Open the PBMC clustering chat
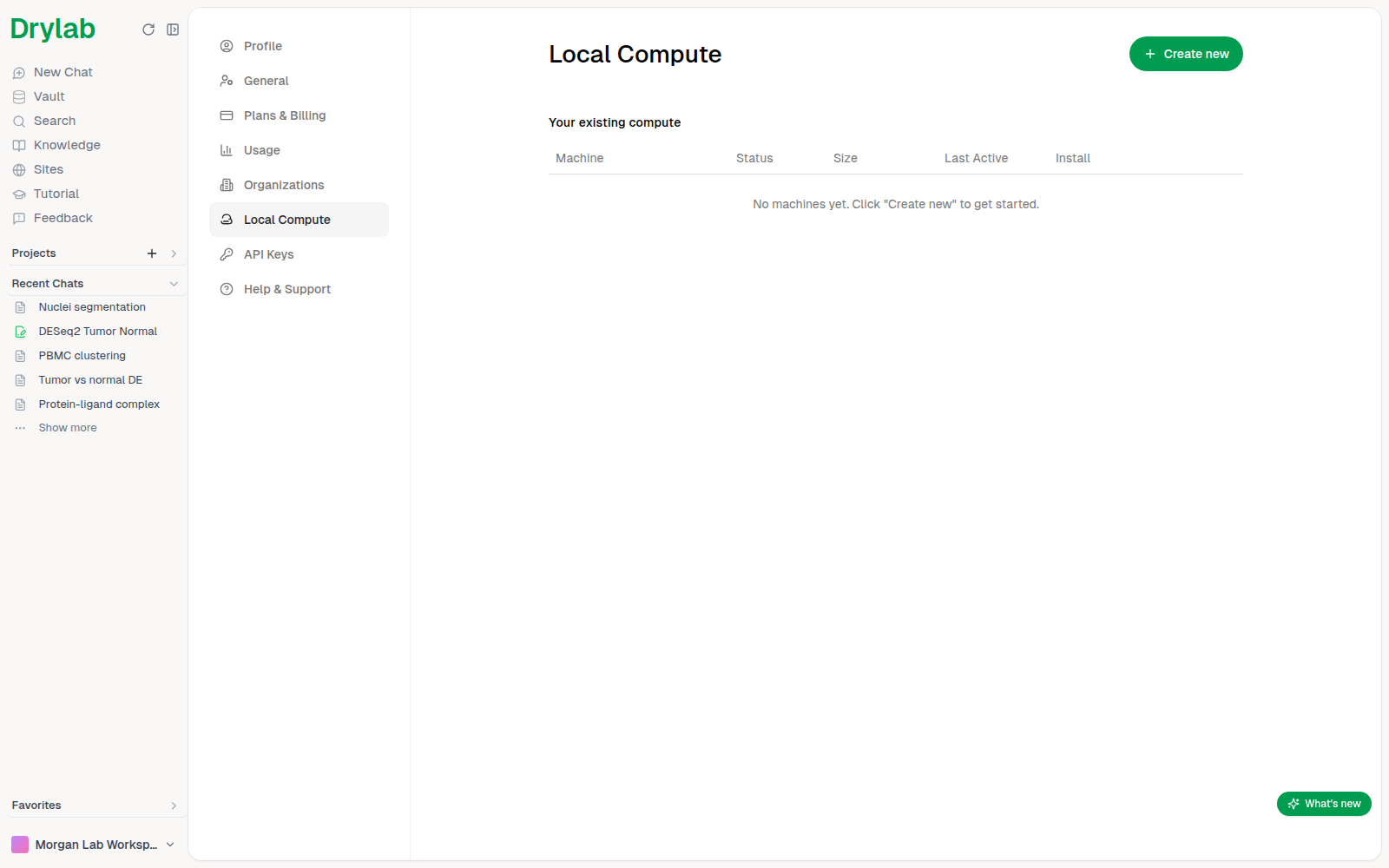Screen dimensions: 1389x868 (x=82, y=356)
